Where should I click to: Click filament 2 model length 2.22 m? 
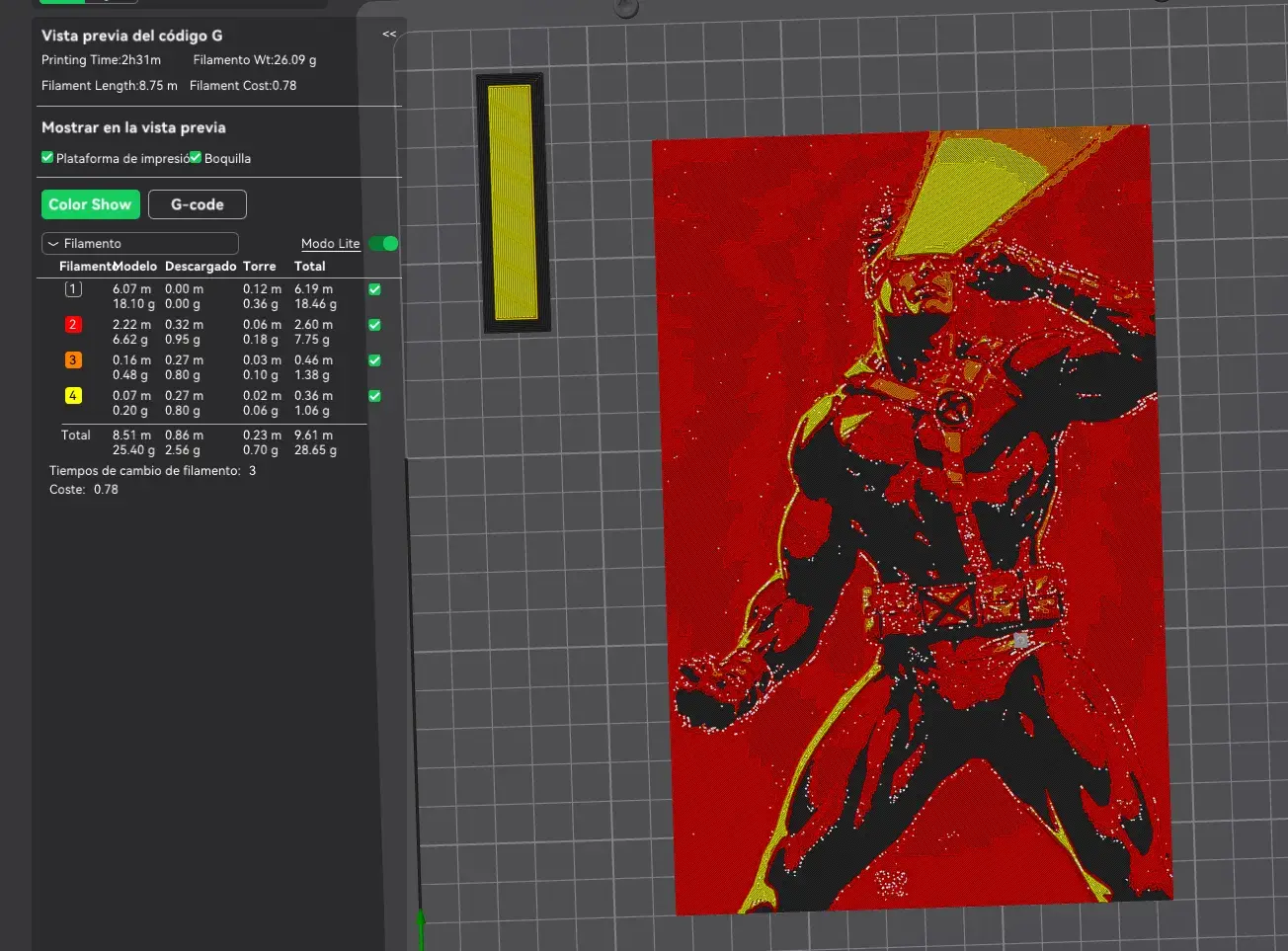coord(132,325)
